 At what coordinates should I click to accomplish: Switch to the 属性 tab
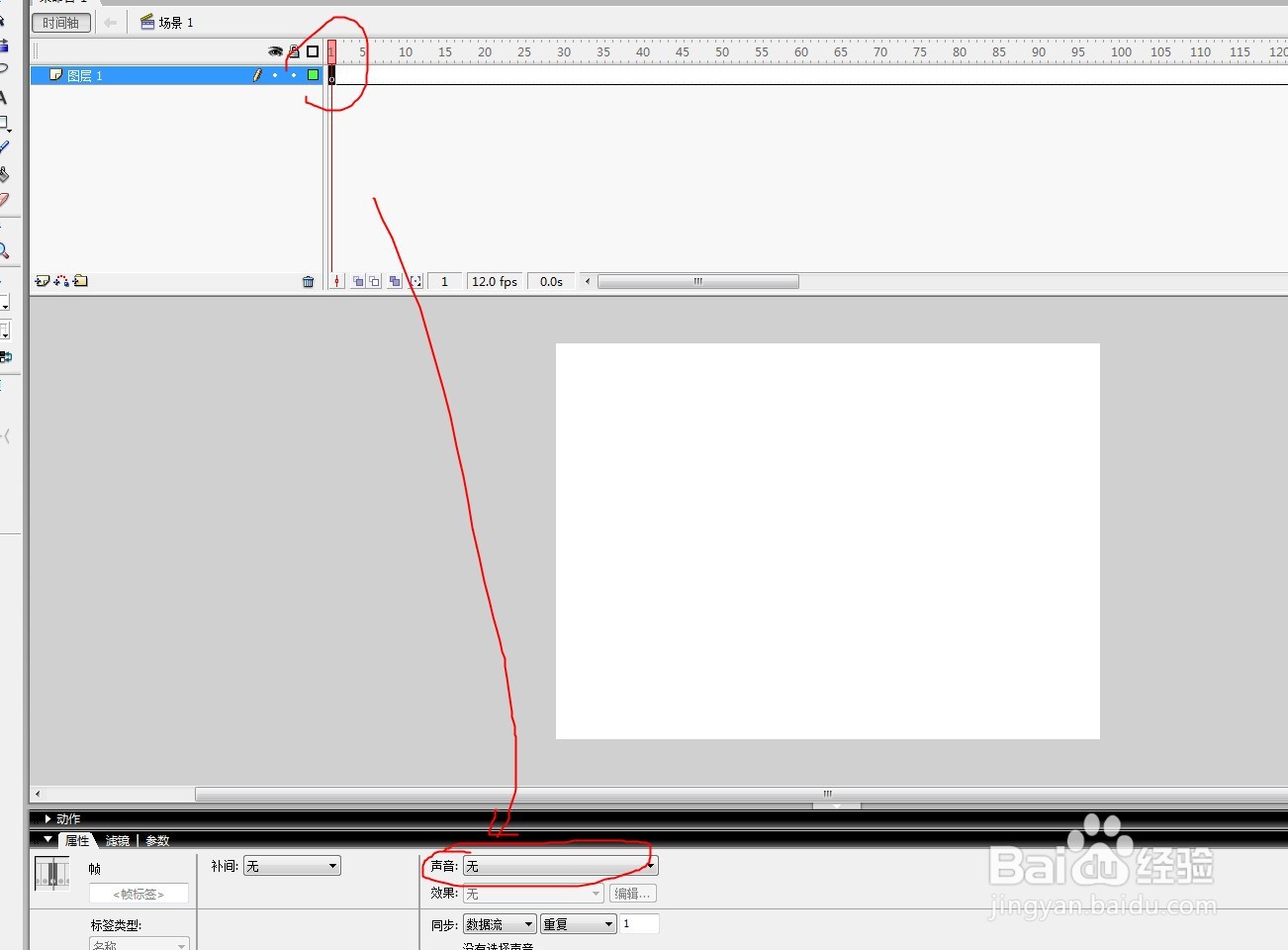coord(77,840)
